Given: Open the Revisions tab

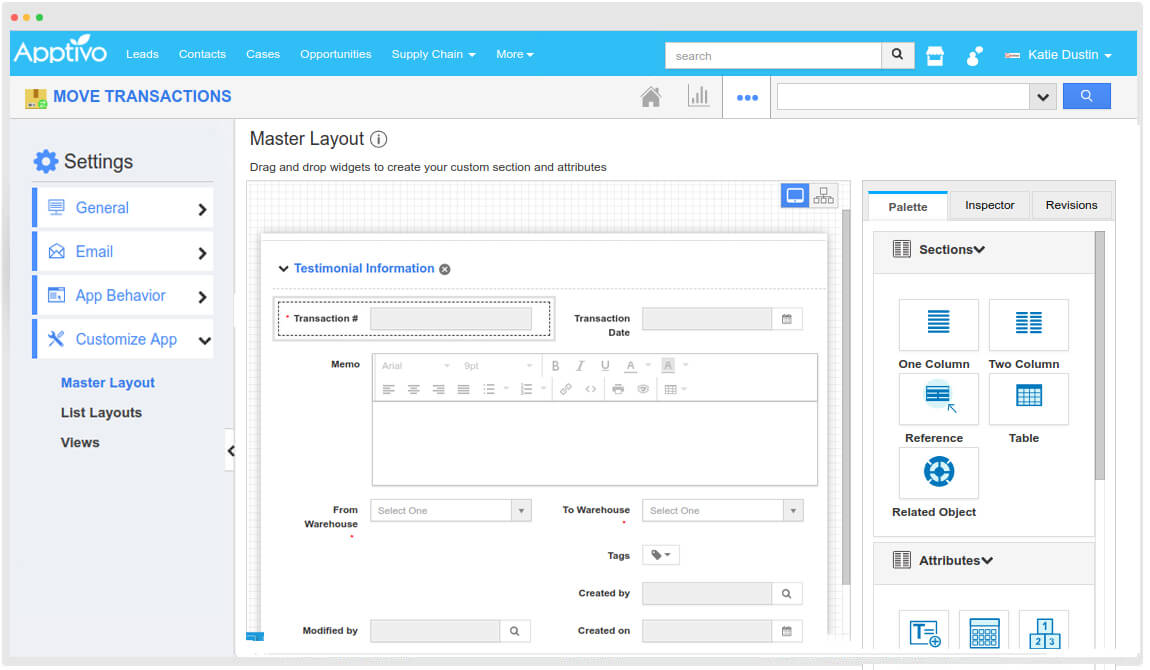Looking at the screenshot, I should [1071, 205].
